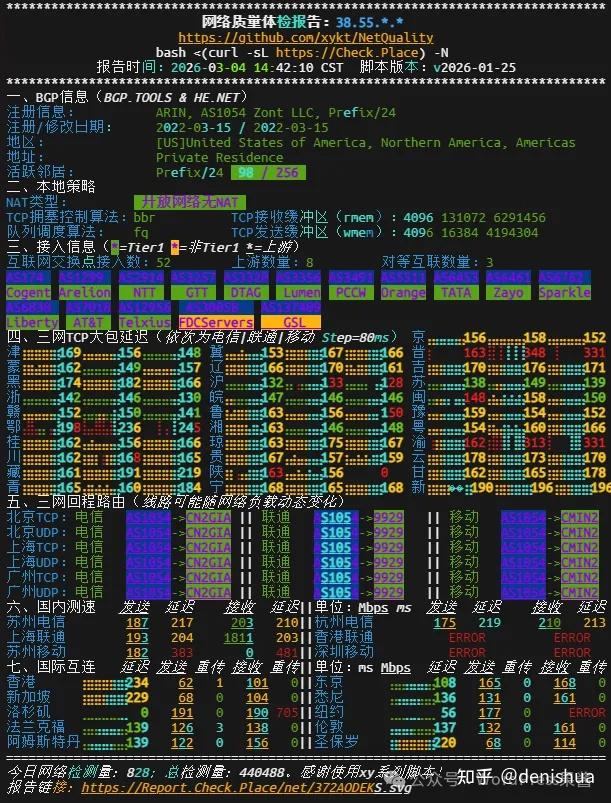
Task: Select the wmem values 4096 16384 4194304
Action: tap(471, 233)
